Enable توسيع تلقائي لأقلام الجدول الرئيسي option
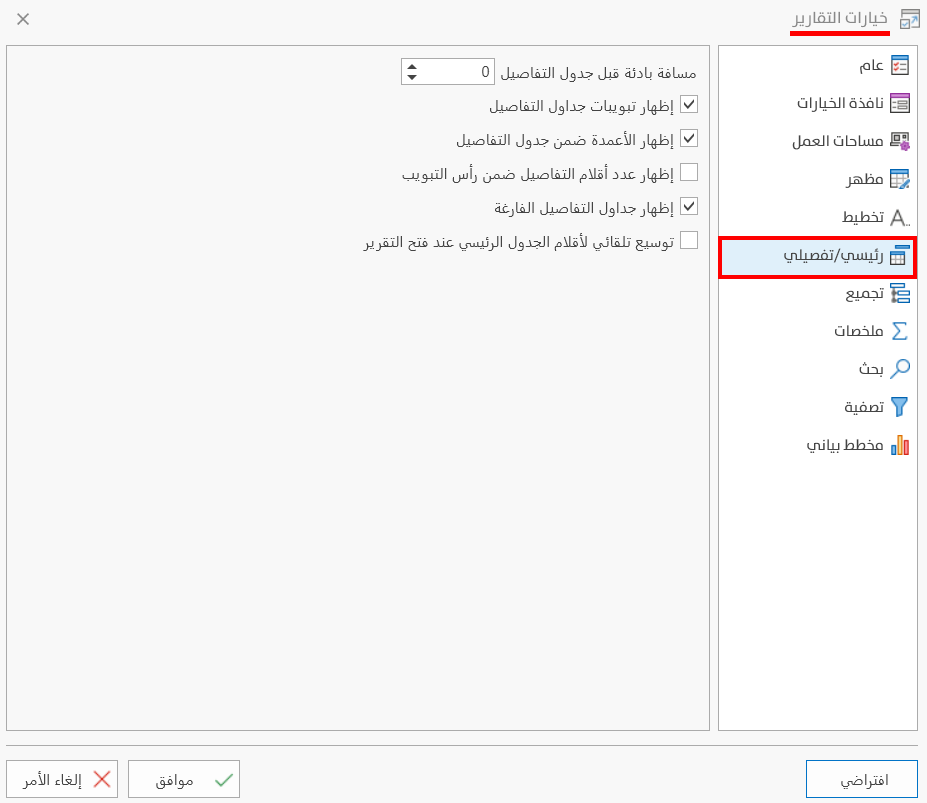The image size is (927, 803). pyautogui.click(x=688, y=240)
